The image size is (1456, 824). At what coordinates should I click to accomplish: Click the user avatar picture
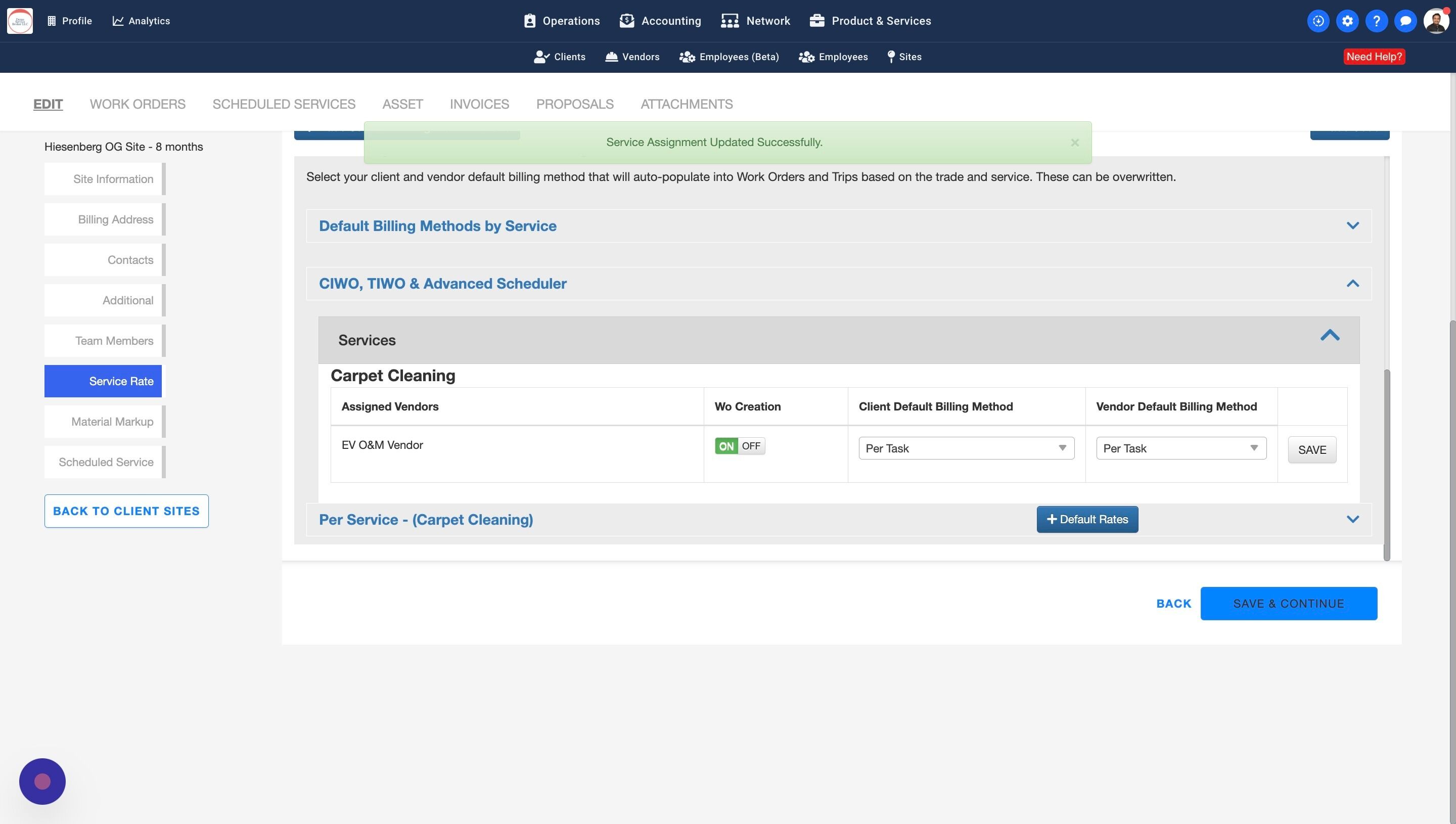1436,21
